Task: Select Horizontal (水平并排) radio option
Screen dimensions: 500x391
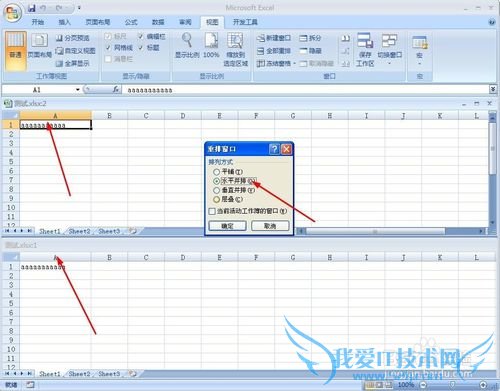Action: (x=217, y=181)
